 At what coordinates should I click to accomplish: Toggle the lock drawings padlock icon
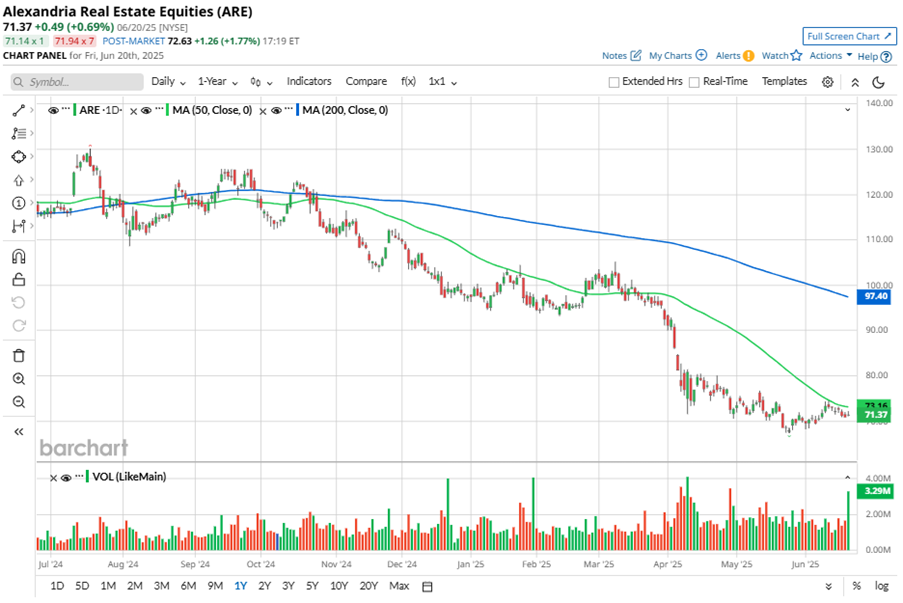pyautogui.click(x=18, y=280)
